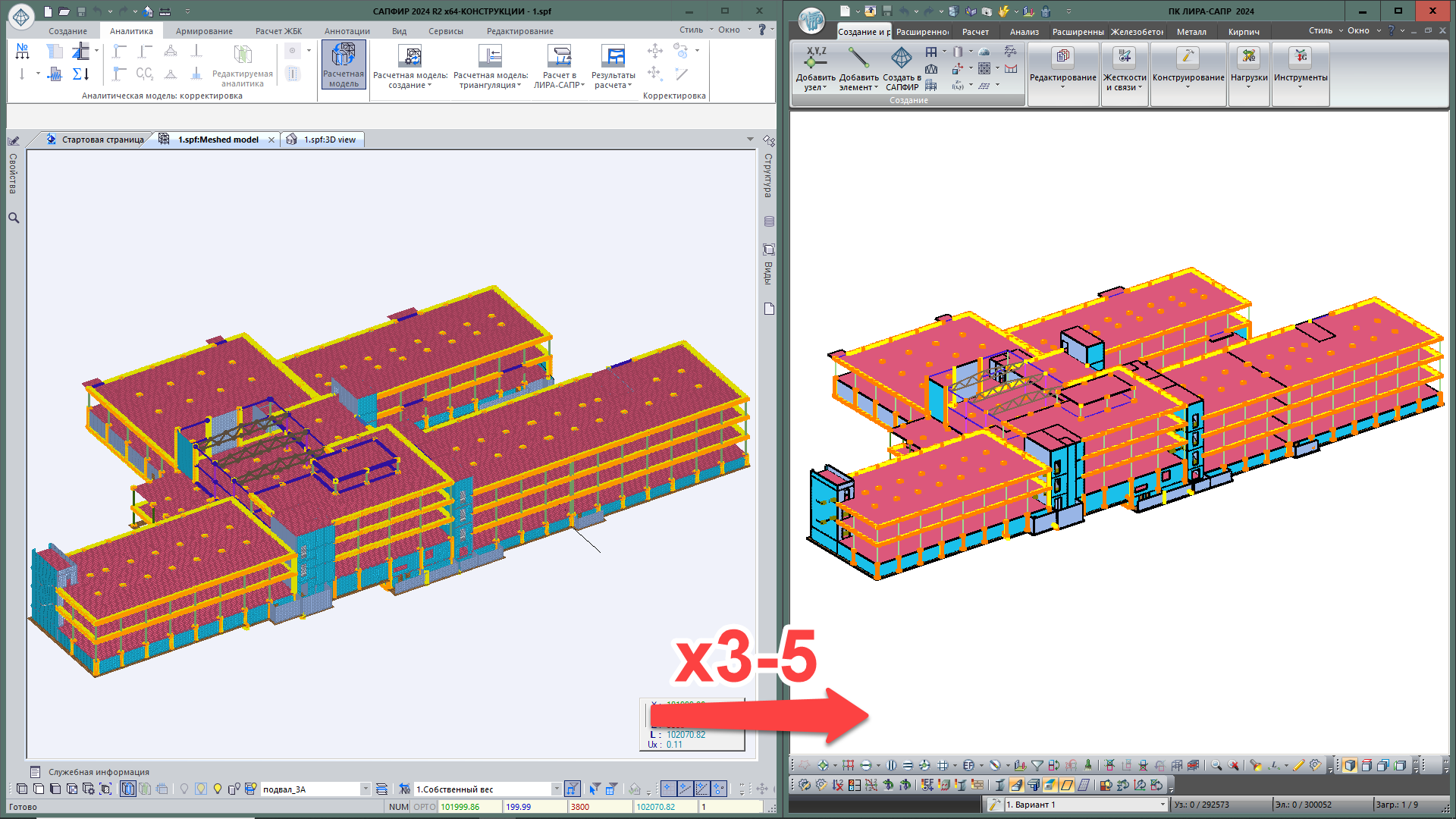Image resolution: width=1456 pixels, height=819 pixels.
Task: Click the search magnifier in left sidebar
Action: 14,218
